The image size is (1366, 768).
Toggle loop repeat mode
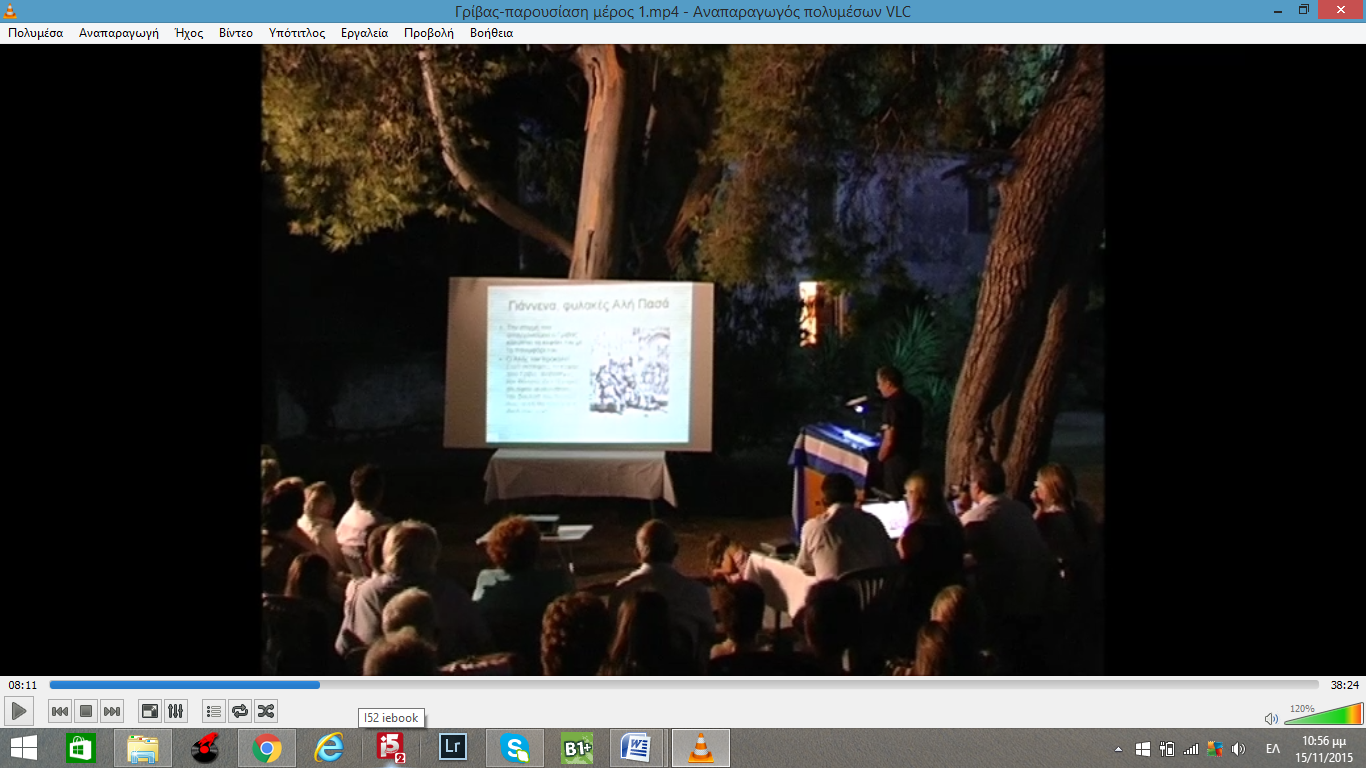[x=240, y=711]
